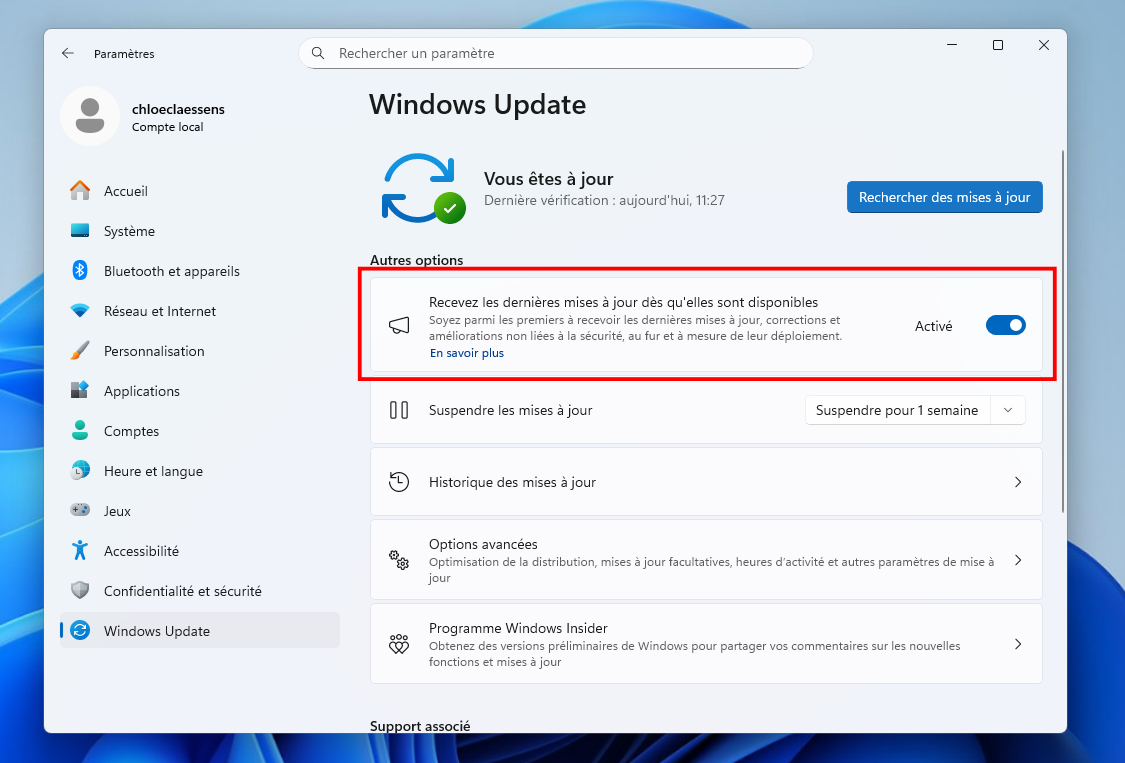
Task: Click the back arrow next to Paramètres
Action: pos(68,54)
